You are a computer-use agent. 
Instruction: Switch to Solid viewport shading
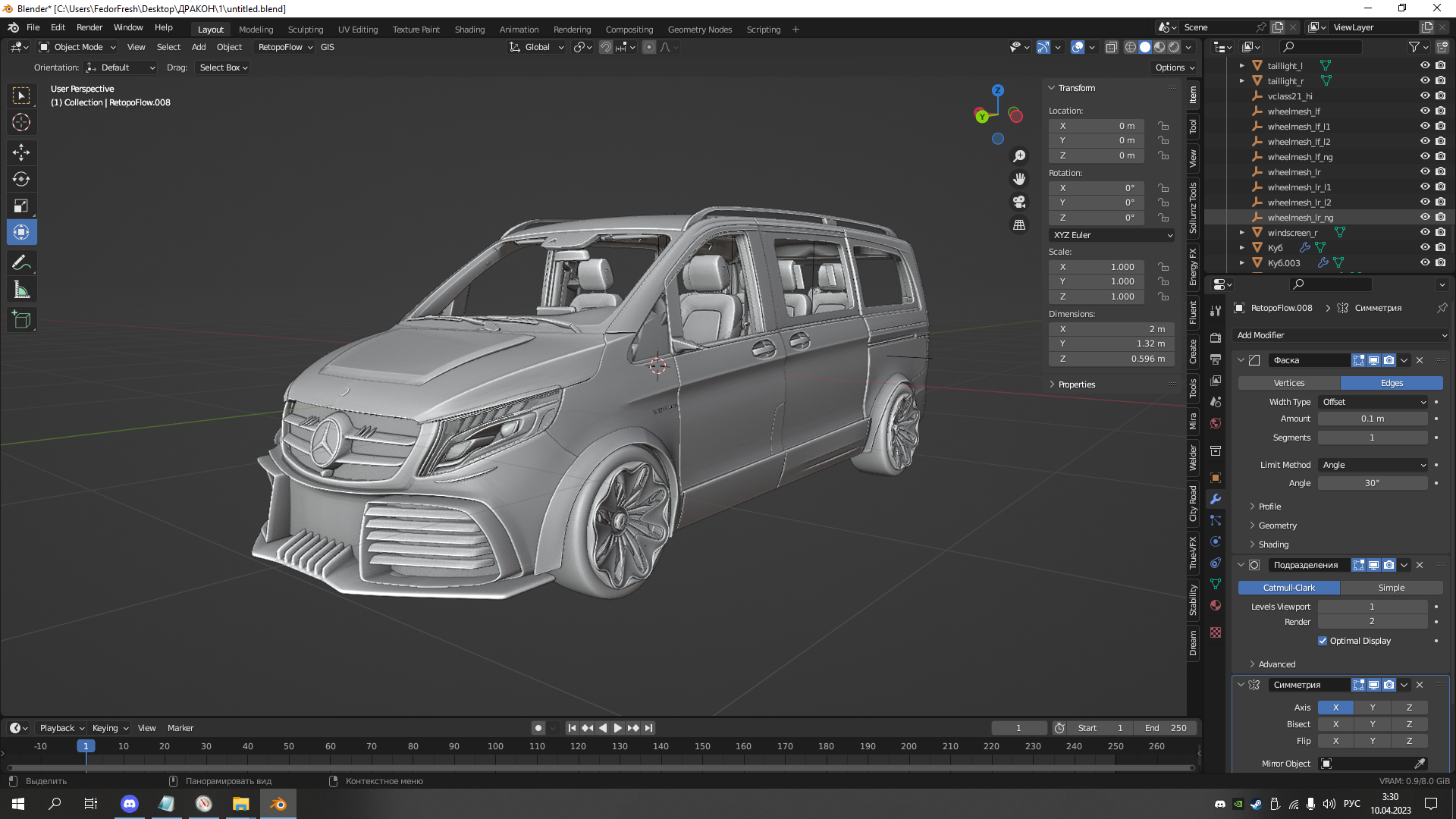(x=1145, y=47)
